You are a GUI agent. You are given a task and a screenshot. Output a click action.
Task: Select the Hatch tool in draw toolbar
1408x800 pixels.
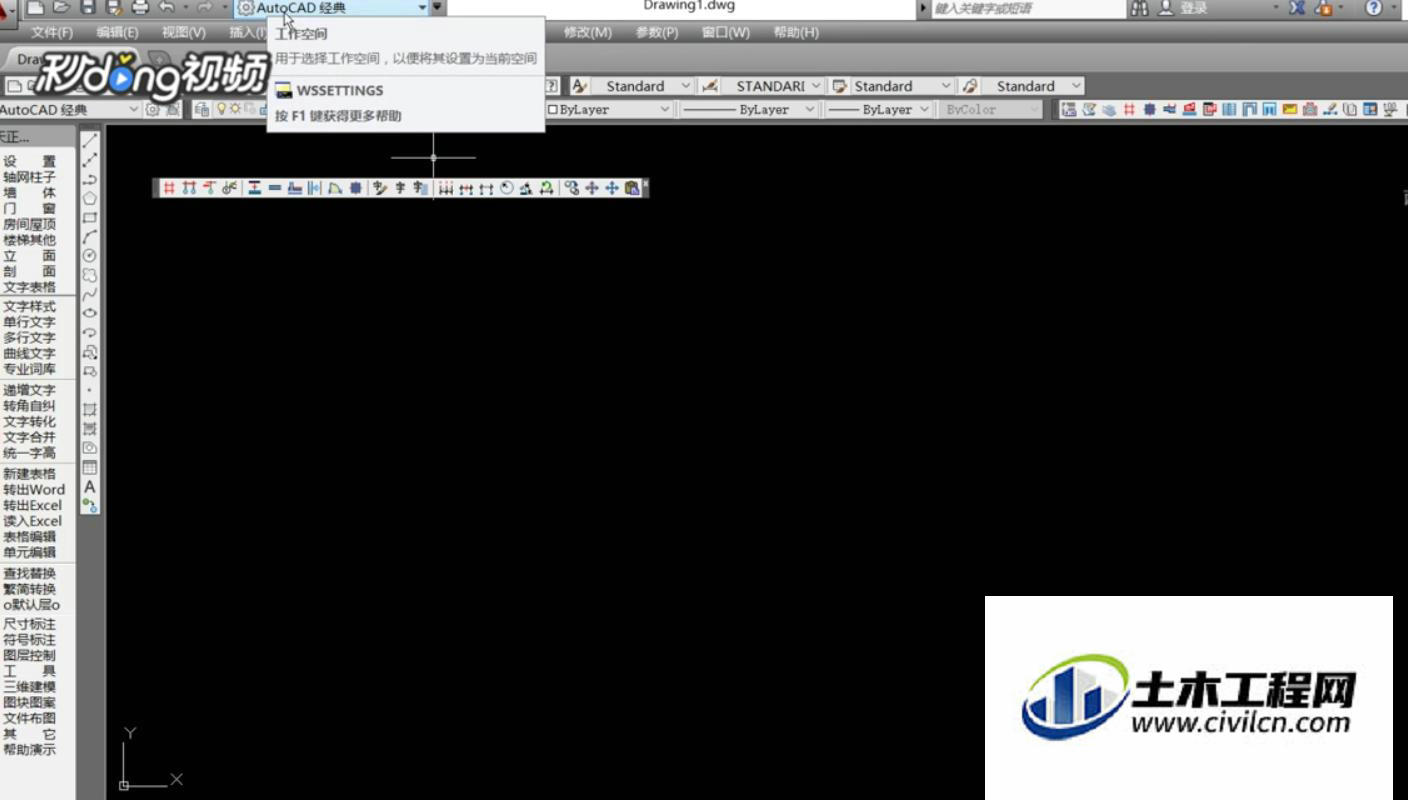coord(90,409)
